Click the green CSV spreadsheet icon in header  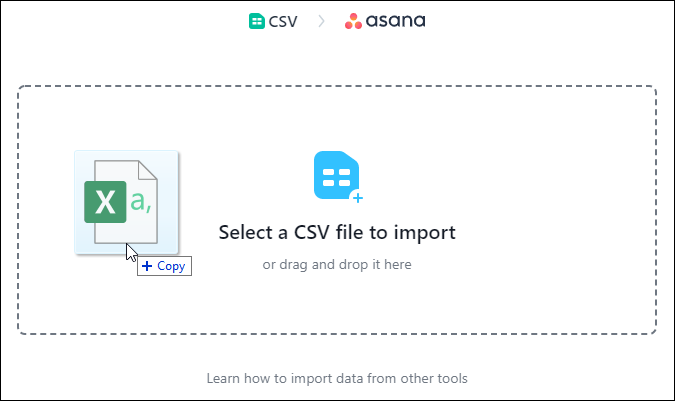257,20
